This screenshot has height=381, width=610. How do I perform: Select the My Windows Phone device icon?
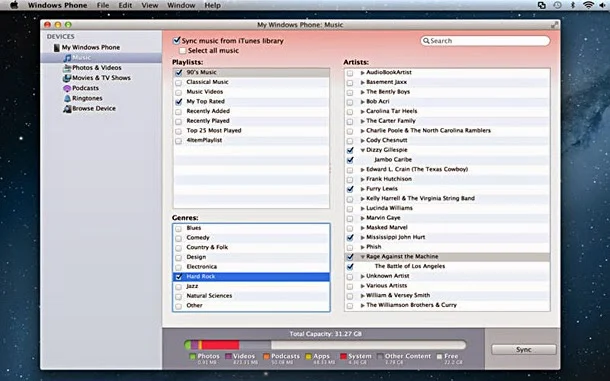pyautogui.click(x=57, y=47)
